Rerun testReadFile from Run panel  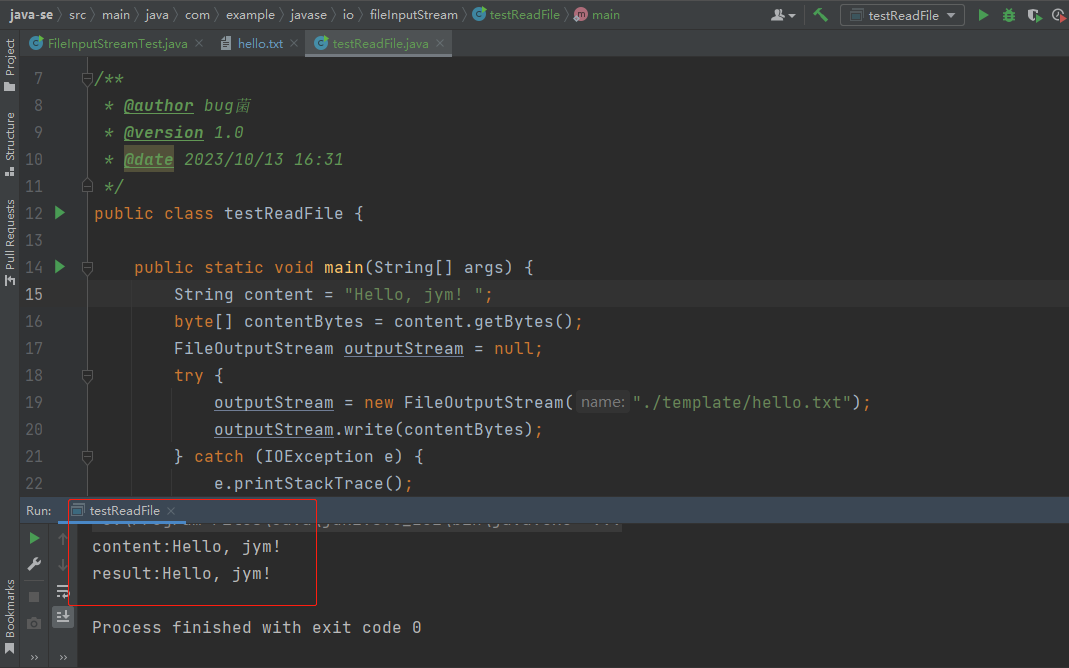pos(34,538)
